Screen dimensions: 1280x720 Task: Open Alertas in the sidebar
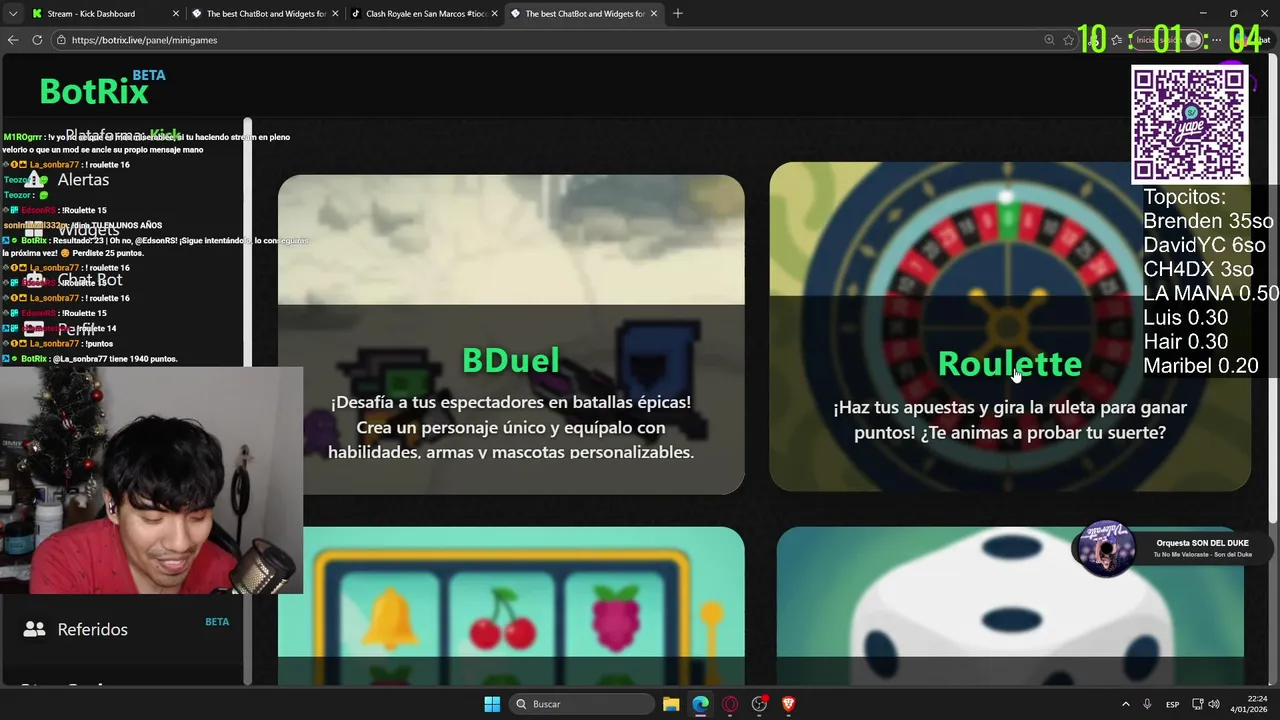coord(83,180)
